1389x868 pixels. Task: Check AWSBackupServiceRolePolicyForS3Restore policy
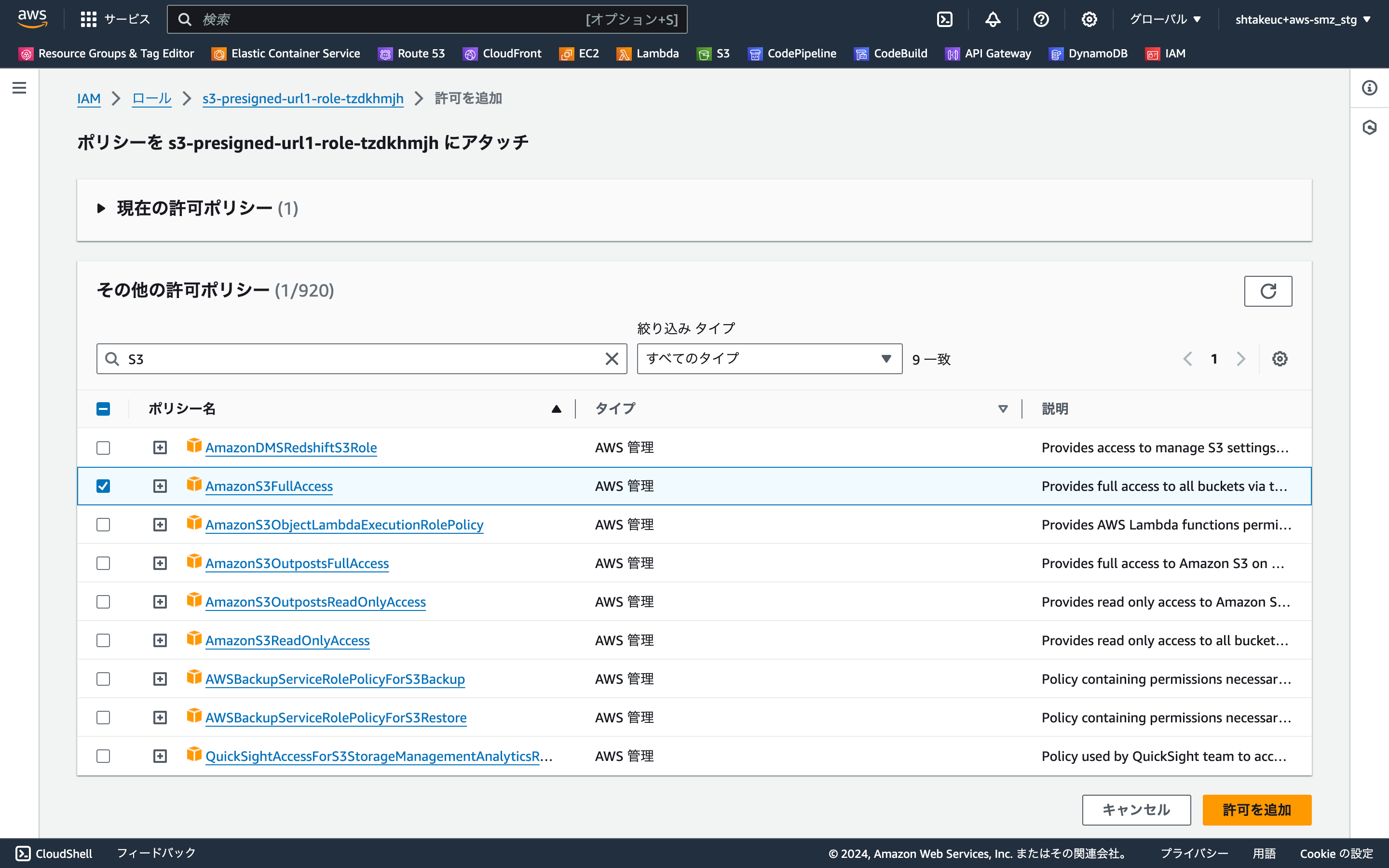point(103,718)
